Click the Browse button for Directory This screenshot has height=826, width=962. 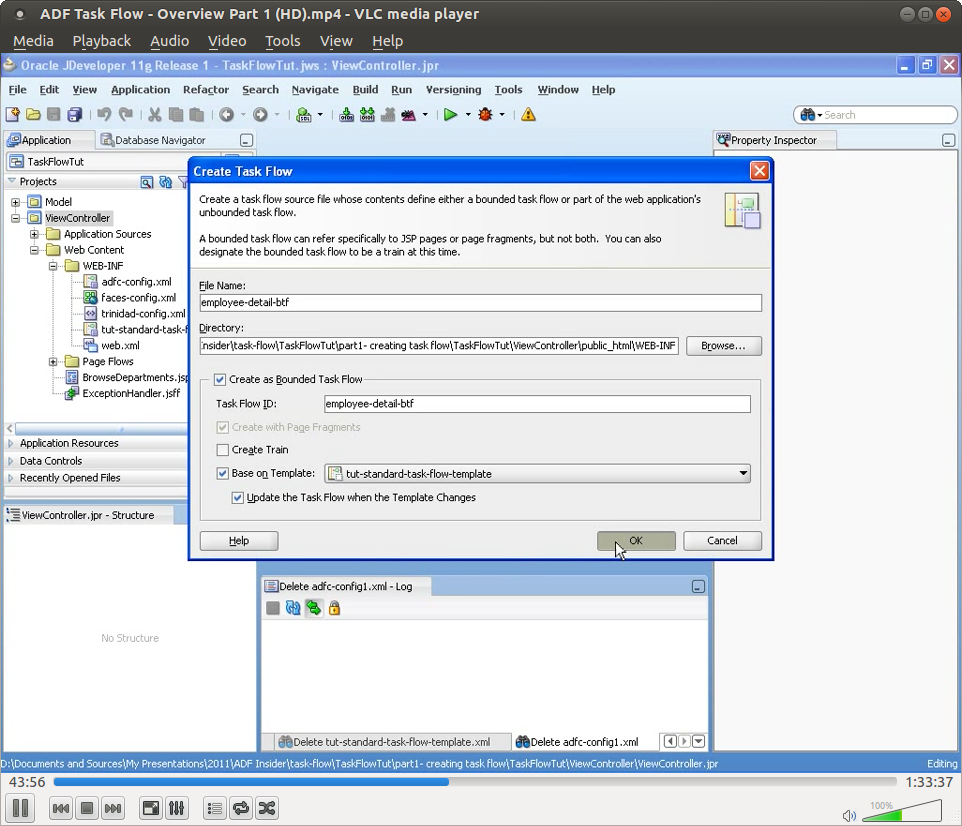(x=723, y=345)
